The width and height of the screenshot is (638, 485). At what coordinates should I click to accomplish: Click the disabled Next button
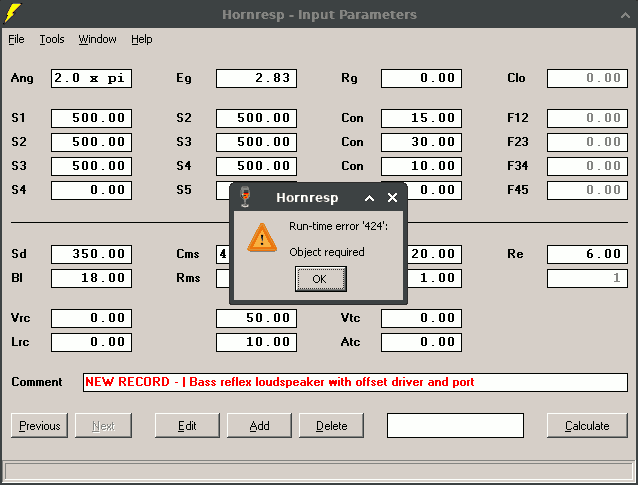point(103,426)
